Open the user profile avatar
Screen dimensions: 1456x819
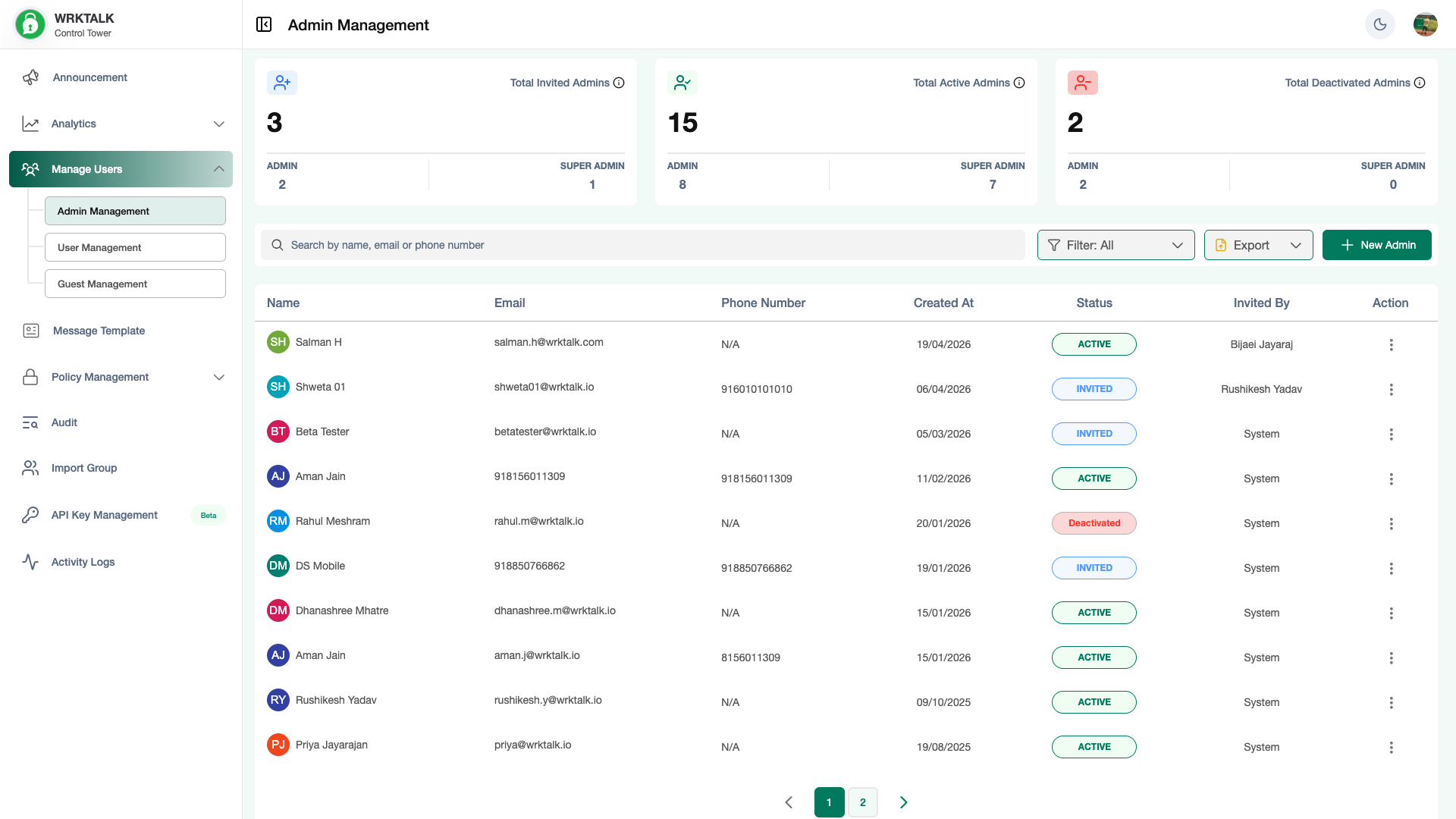1426,25
